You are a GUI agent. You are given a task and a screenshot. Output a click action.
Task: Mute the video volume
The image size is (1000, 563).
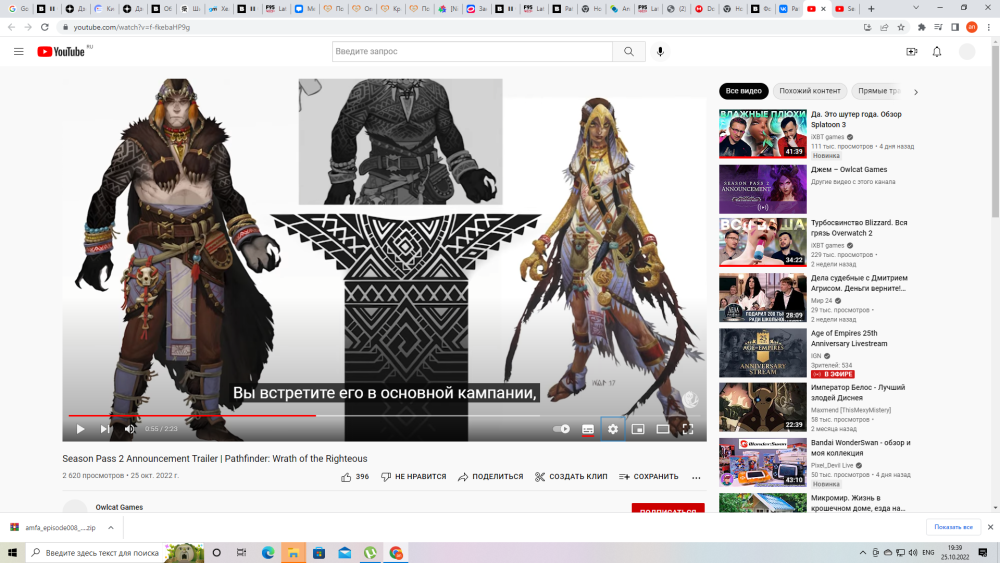click(x=130, y=429)
